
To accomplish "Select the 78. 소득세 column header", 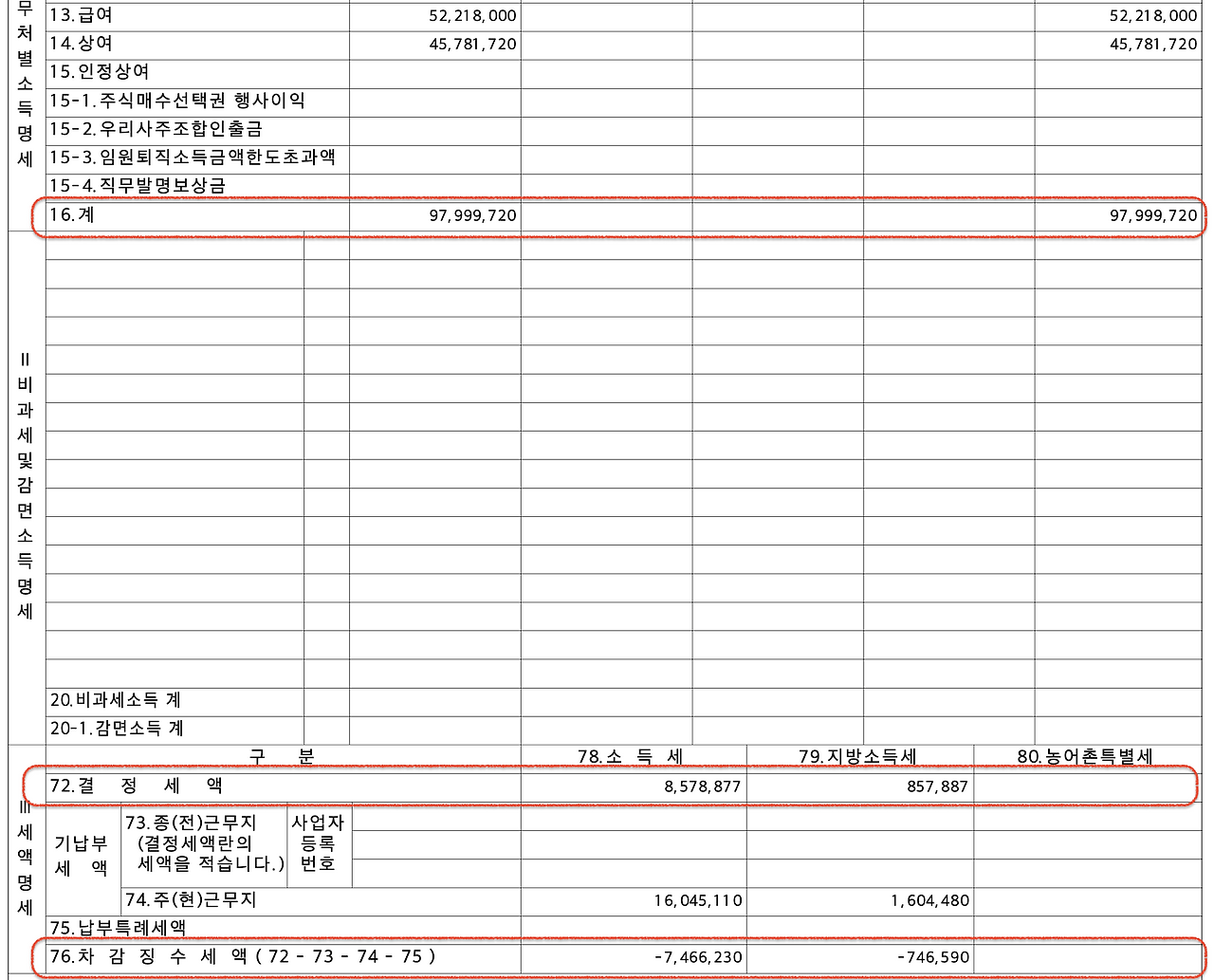I will click(631, 756).
